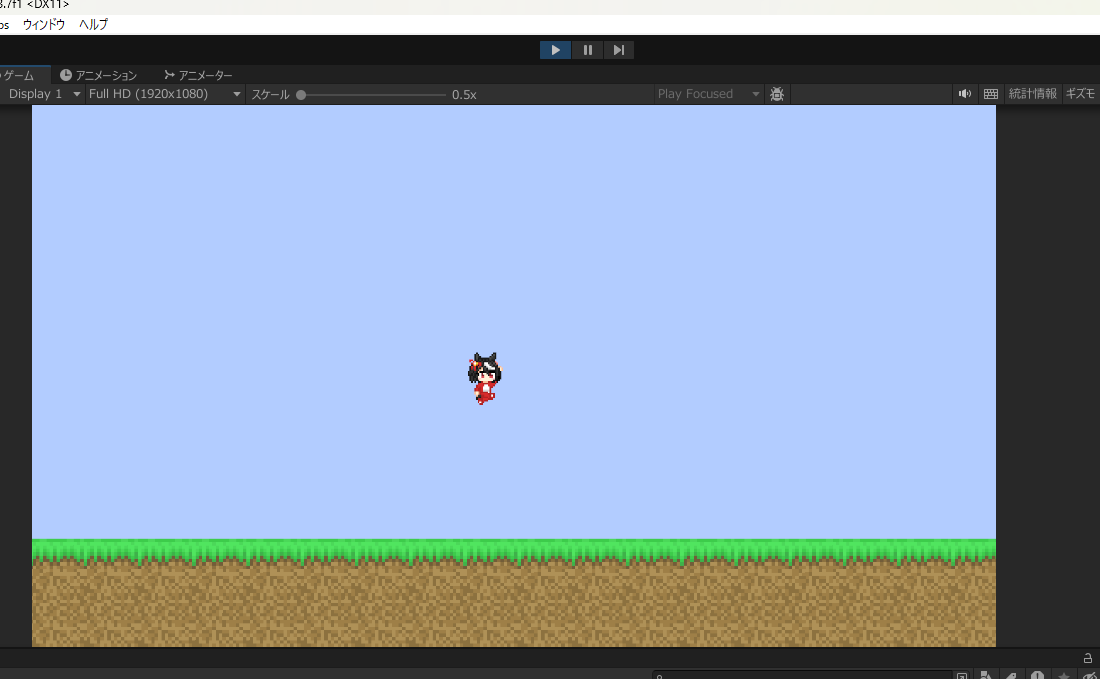Switch to the ゲーム tab
Viewport: 1100px width, 679px height.
click(x=24, y=75)
